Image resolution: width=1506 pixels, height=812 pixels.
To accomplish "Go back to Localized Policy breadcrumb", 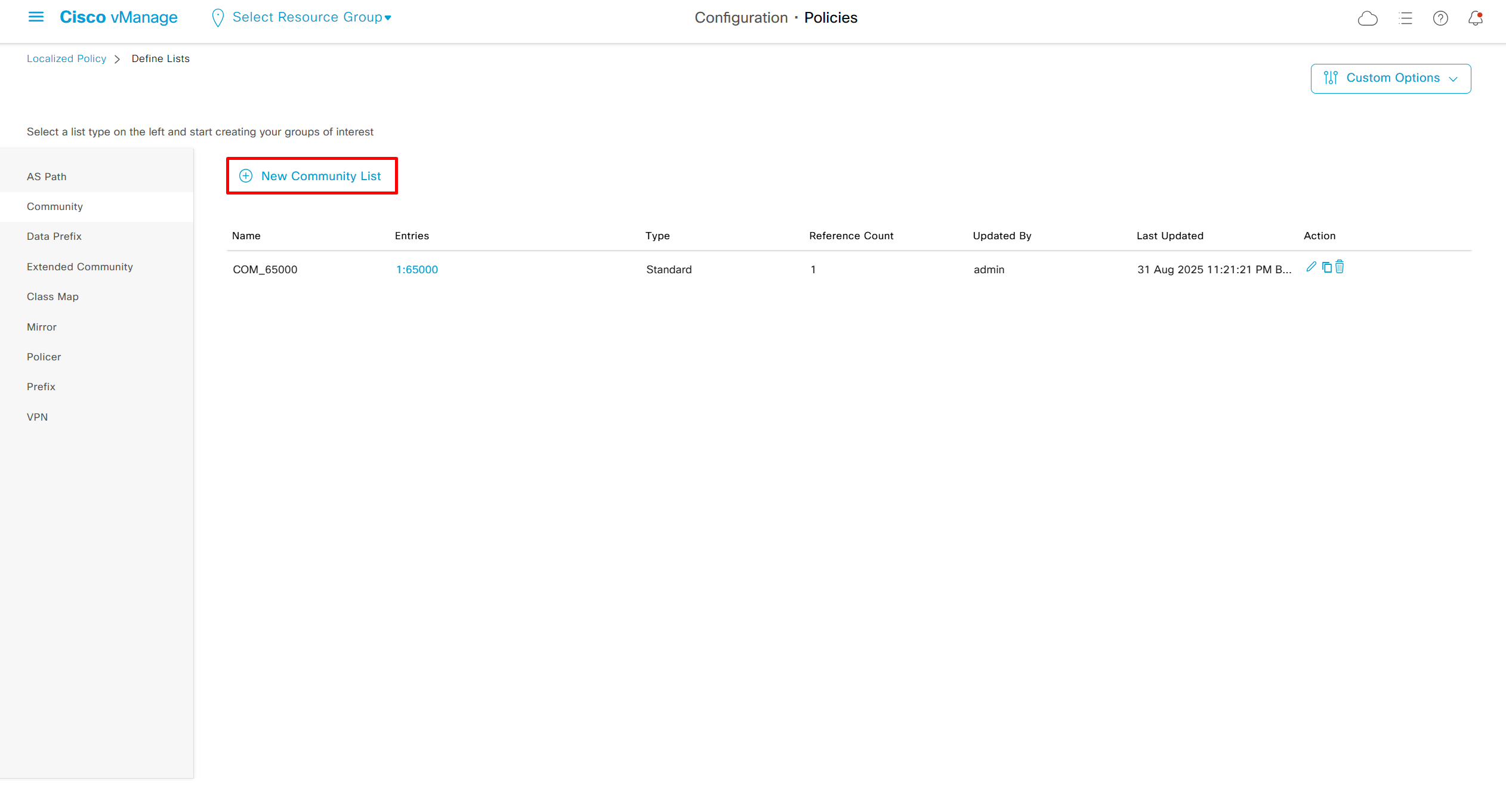I will coord(66,58).
